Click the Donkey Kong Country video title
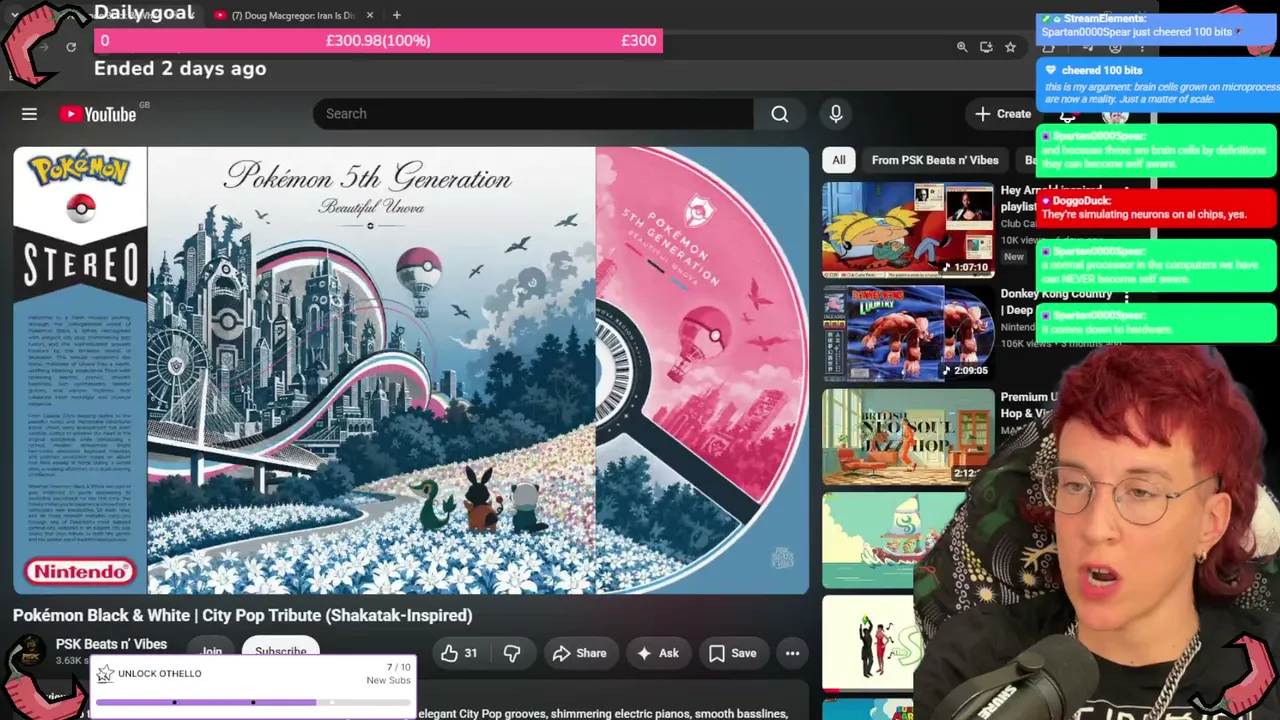1280x720 pixels. [1059, 302]
